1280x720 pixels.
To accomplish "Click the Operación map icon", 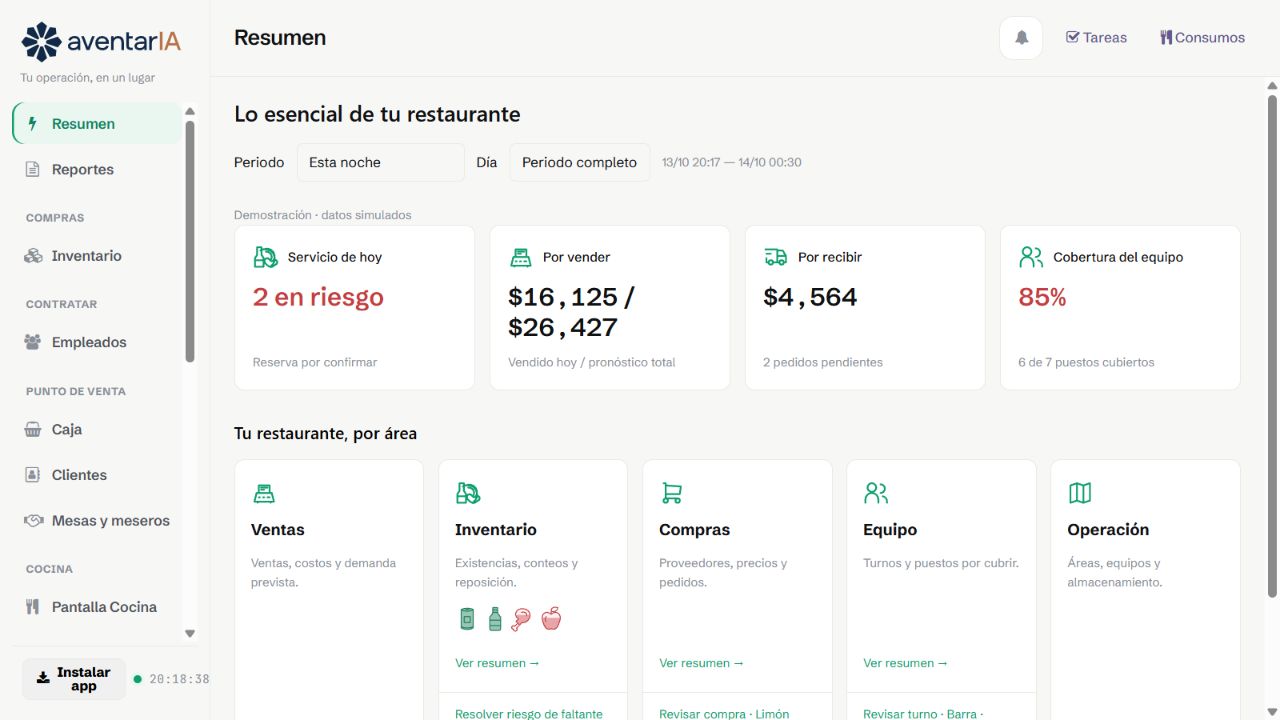I will point(1080,493).
